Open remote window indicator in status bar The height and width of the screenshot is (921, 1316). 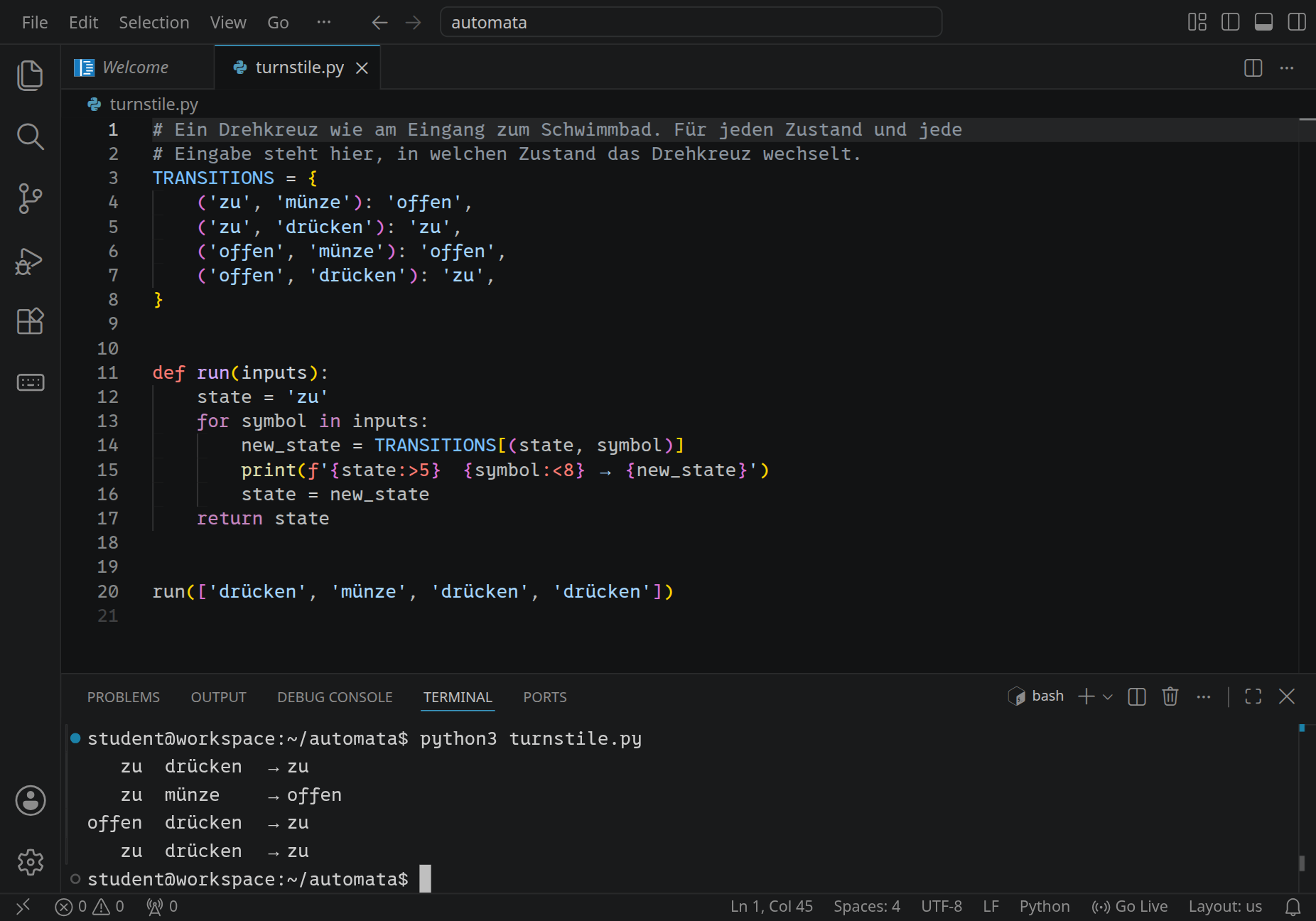click(x=23, y=907)
